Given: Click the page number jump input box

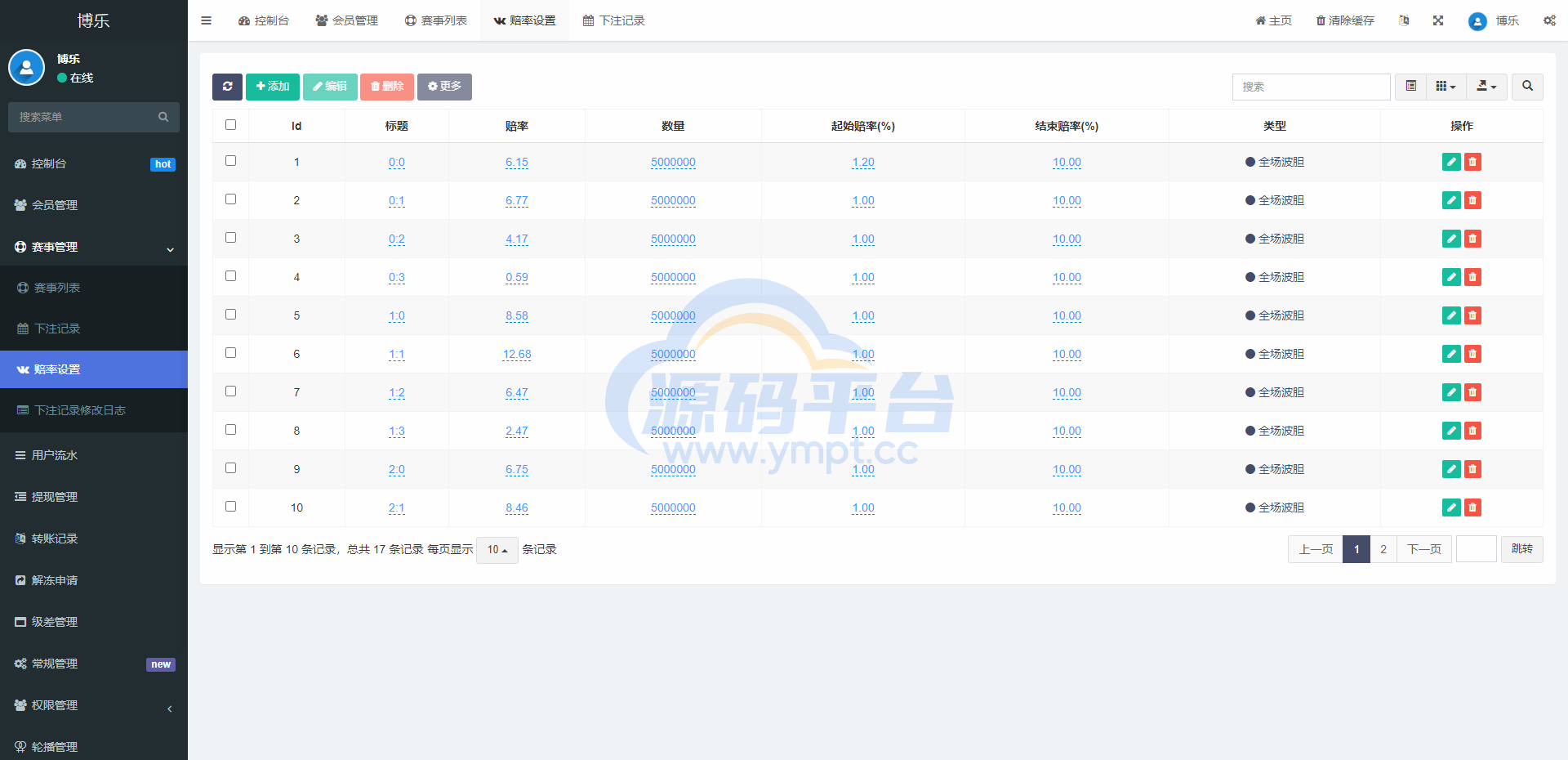Looking at the screenshot, I should 1477,549.
